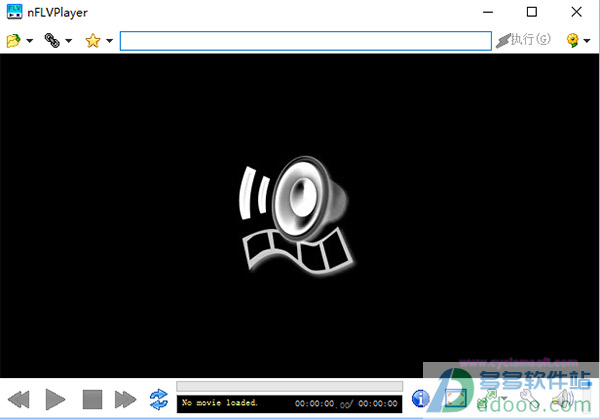
Task: Expand the favorites star dropdown arrow
Action: (x=109, y=41)
